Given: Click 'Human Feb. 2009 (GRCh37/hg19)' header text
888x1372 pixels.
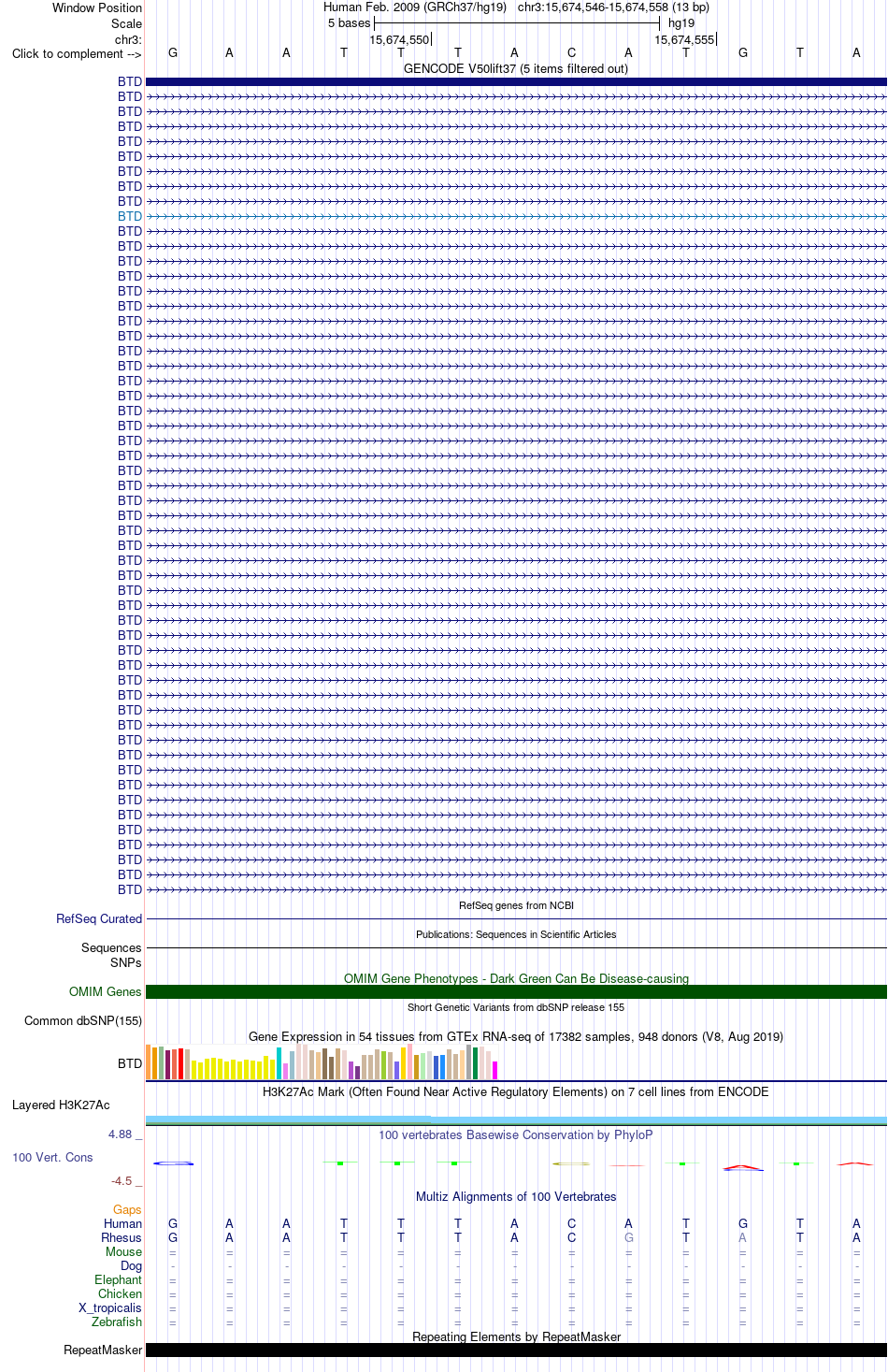Looking at the screenshot, I should coord(415,7).
